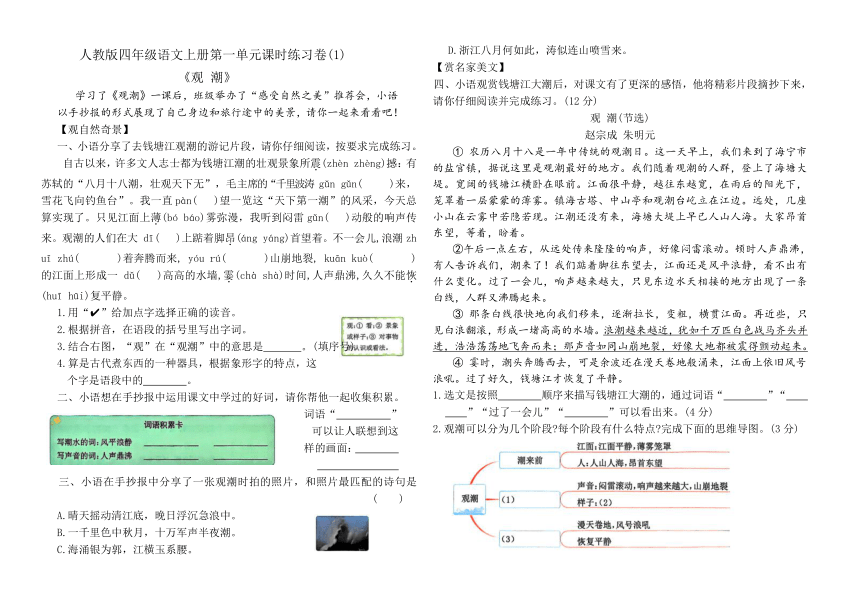Click the paragraph marker ④
Image resolution: width=860 pixels, height=608 pixels.
click(458, 362)
